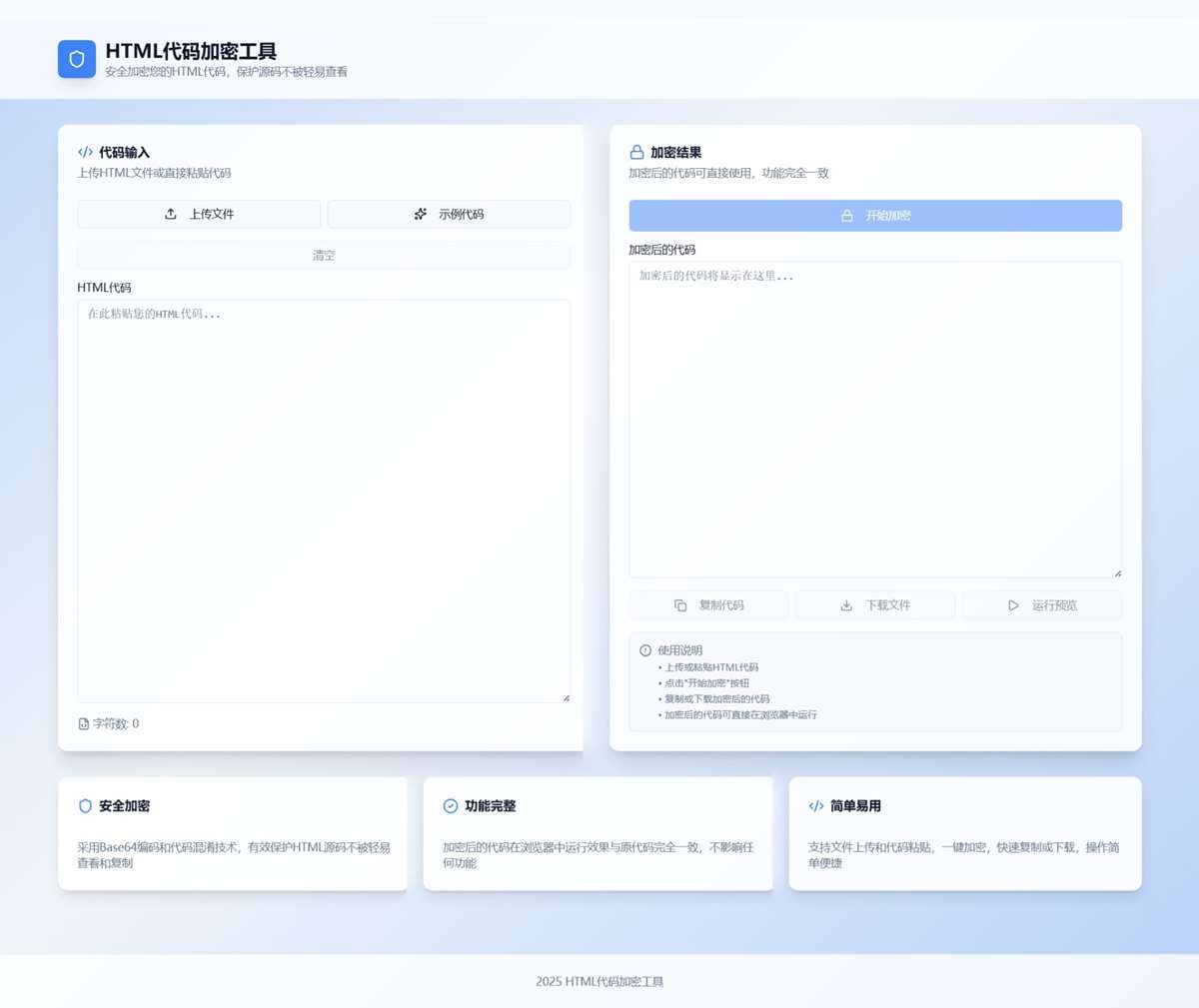Viewport: 1199px width, 1008px height.
Task: Click the 功能完整 card title
Action: [490, 806]
